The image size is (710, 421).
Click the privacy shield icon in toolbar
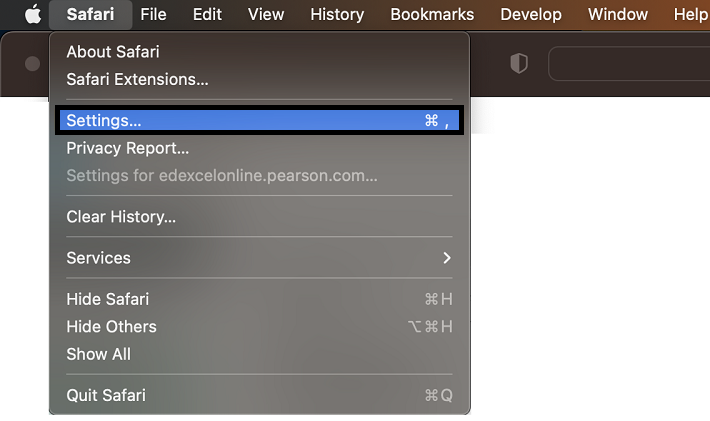[x=518, y=64]
